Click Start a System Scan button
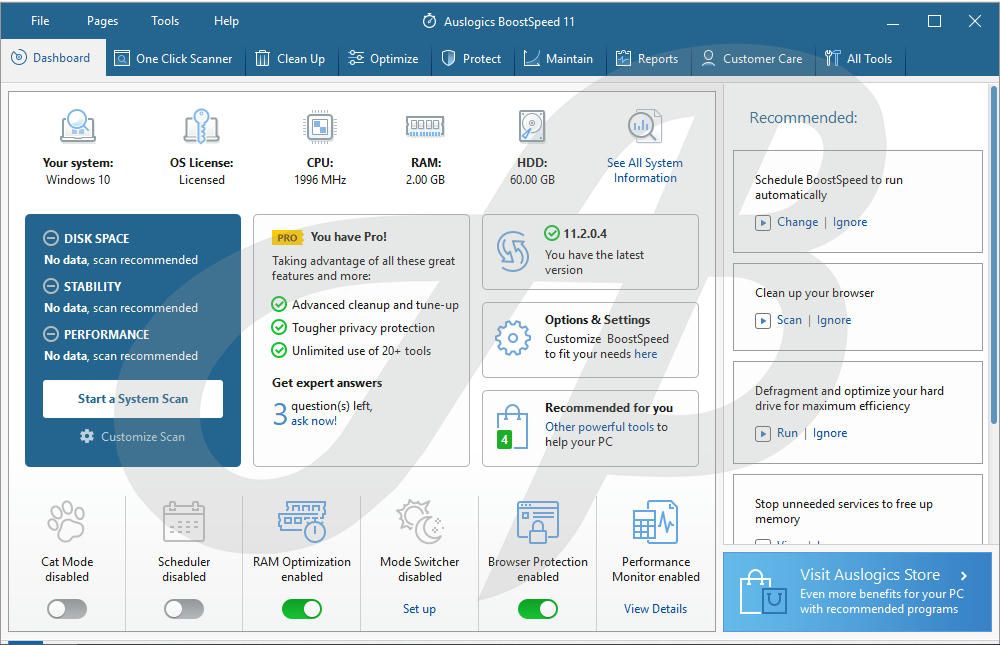This screenshot has height=645, width=1000. [x=133, y=399]
